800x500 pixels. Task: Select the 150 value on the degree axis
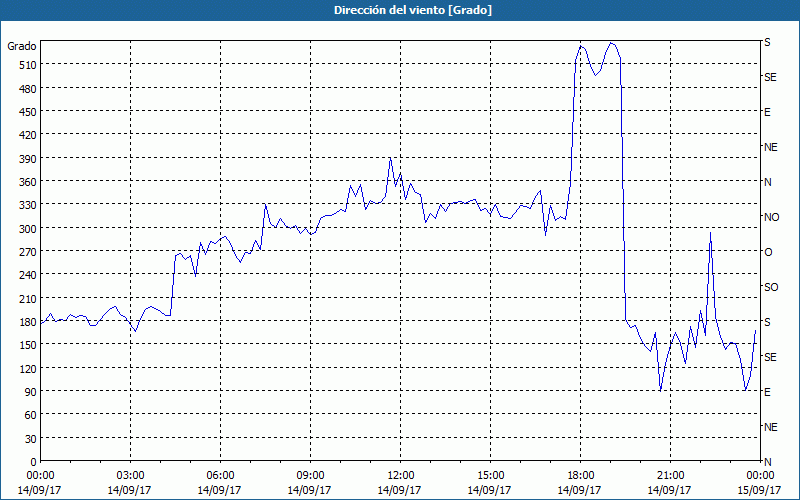click(28, 345)
